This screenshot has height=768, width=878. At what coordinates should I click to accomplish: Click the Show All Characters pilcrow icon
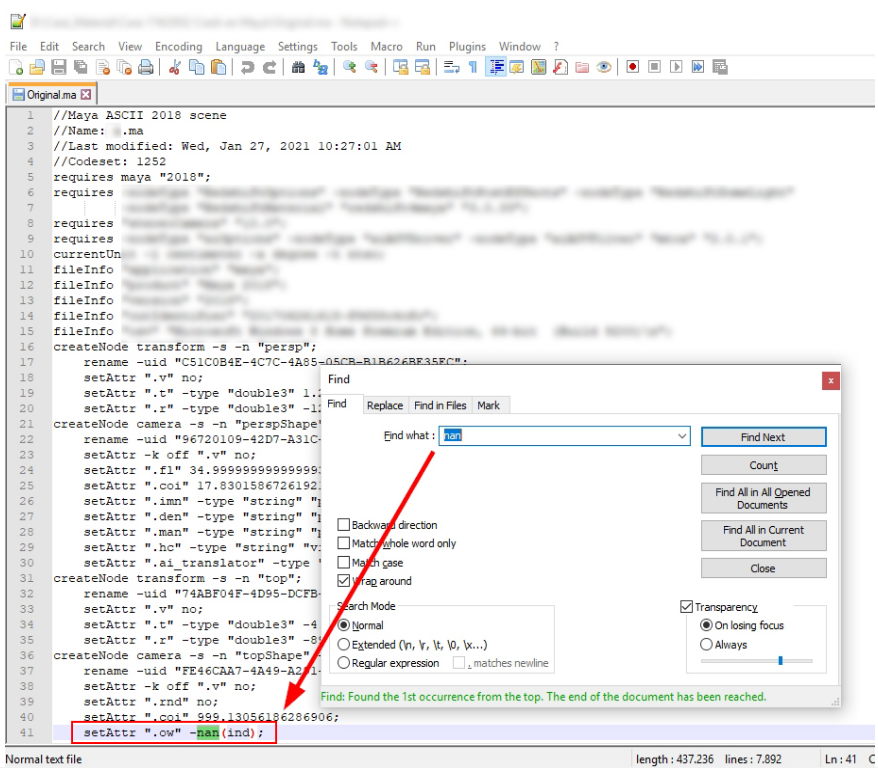(x=473, y=67)
